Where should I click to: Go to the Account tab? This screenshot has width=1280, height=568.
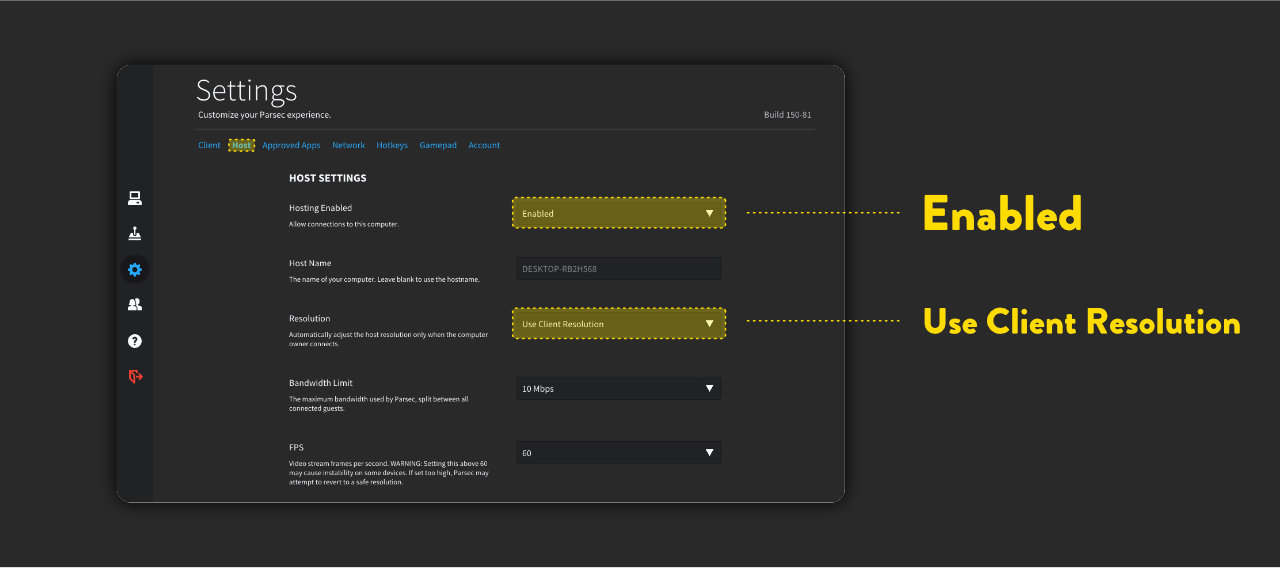tap(484, 146)
